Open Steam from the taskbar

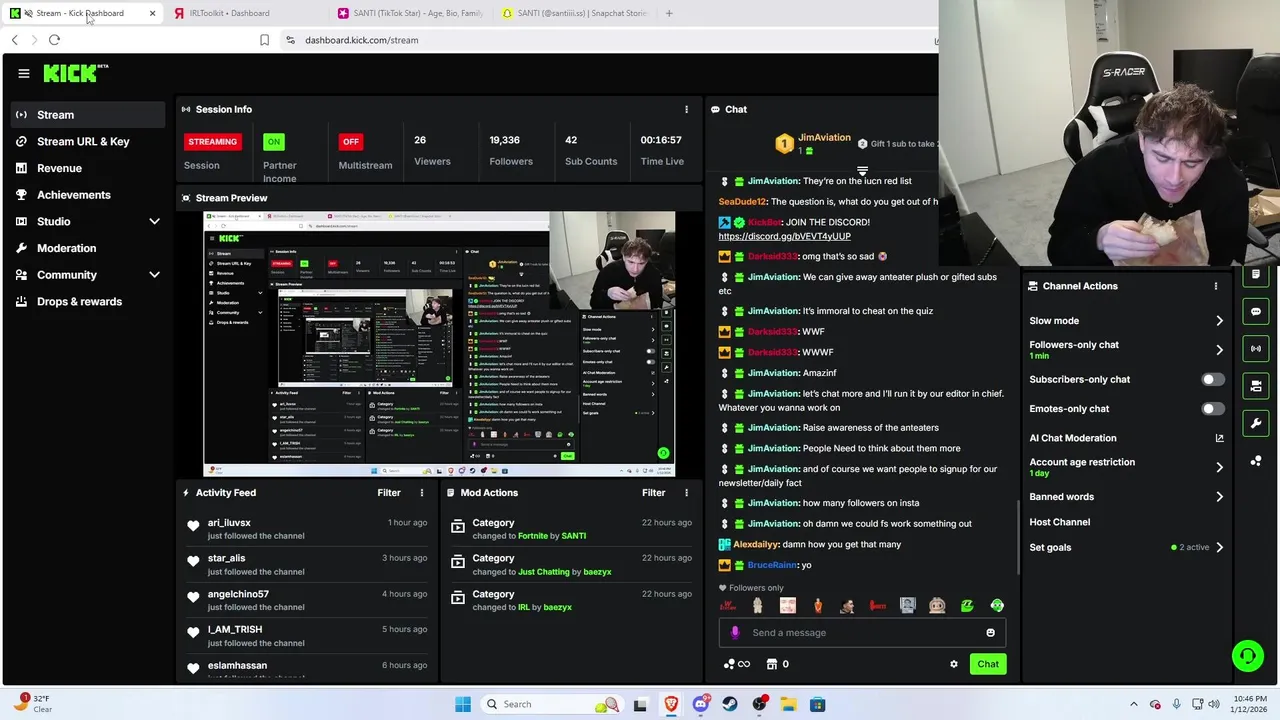730,704
